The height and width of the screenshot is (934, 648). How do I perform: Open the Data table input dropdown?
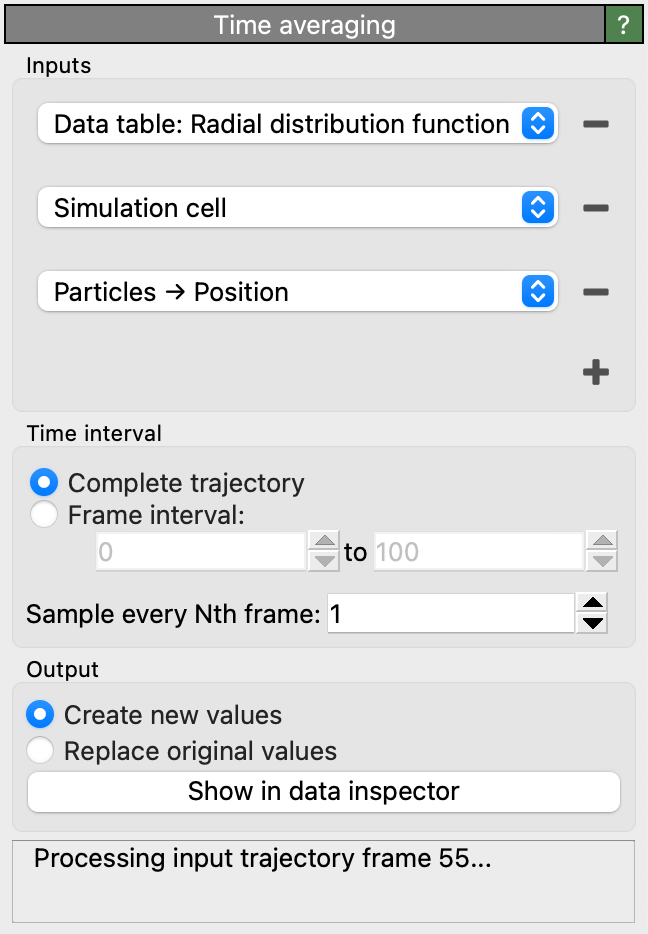pos(296,125)
